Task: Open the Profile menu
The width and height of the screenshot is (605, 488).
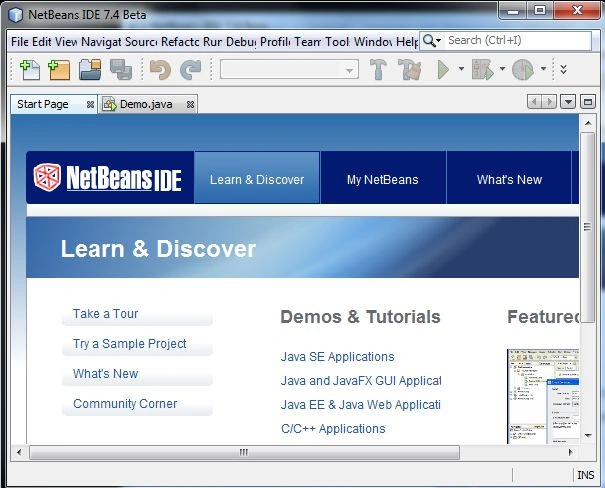Action: (275, 41)
